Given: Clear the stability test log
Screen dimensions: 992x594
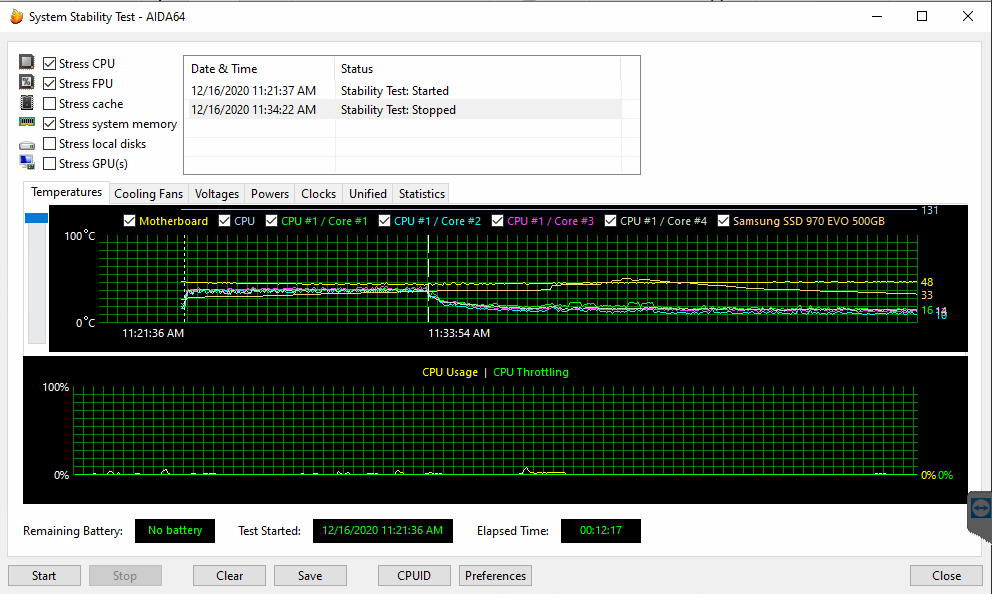Looking at the screenshot, I should [x=229, y=576].
